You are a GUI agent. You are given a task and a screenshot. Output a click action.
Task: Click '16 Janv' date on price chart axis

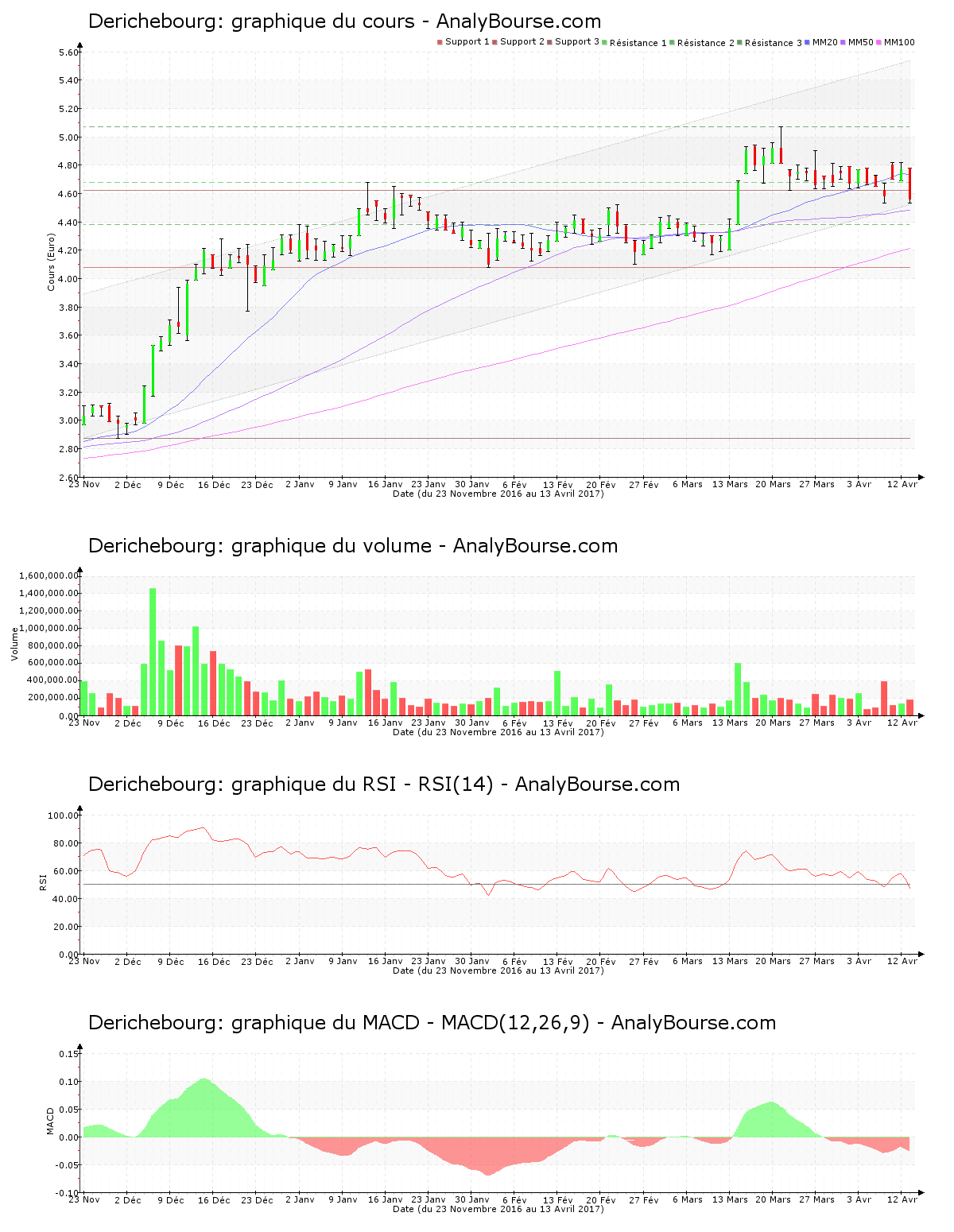click(x=386, y=484)
